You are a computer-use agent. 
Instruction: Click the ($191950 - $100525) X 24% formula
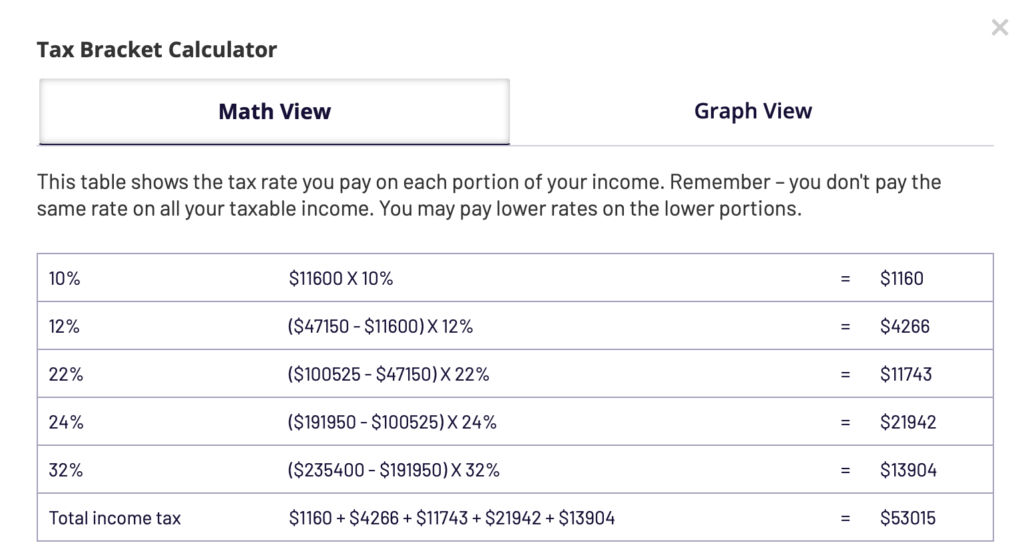(392, 422)
